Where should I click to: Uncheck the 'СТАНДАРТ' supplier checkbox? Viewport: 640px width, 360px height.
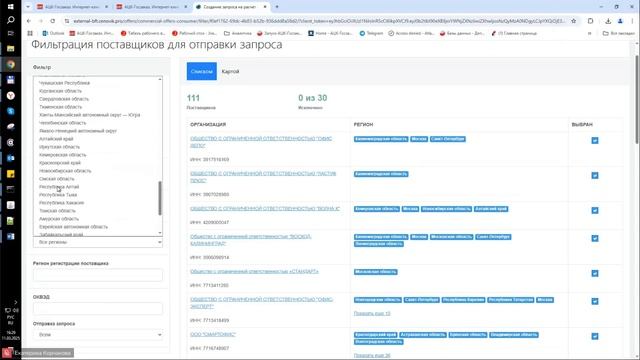tap(595, 273)
